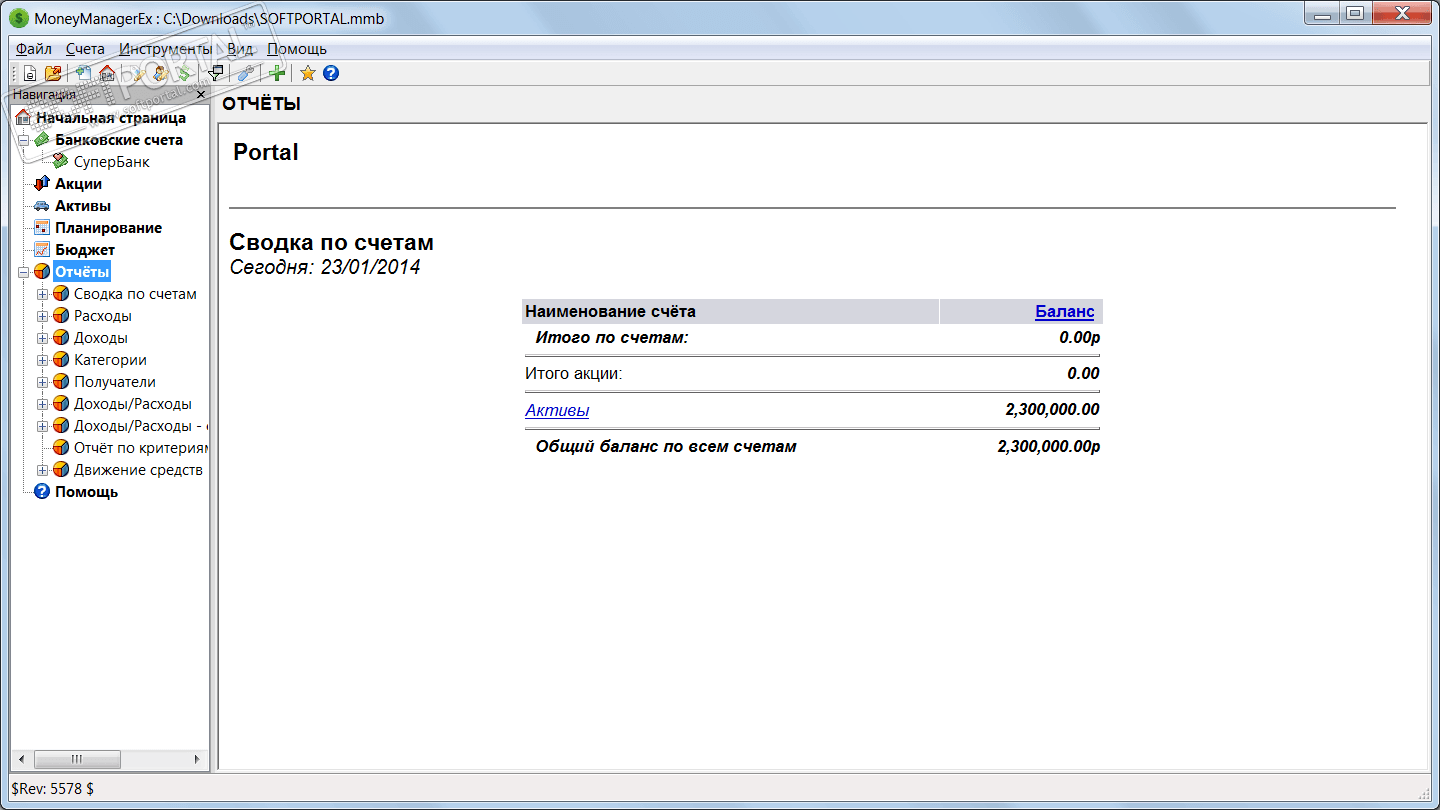1440x810 pixels.
Task: Select the Категории report tree item
Action: coord(110,360)
